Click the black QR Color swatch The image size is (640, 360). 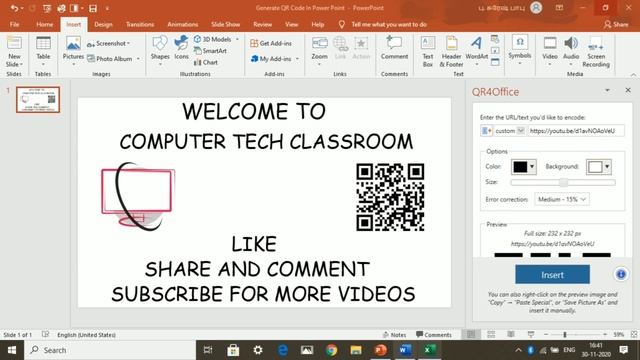click(x=520, y=167)
